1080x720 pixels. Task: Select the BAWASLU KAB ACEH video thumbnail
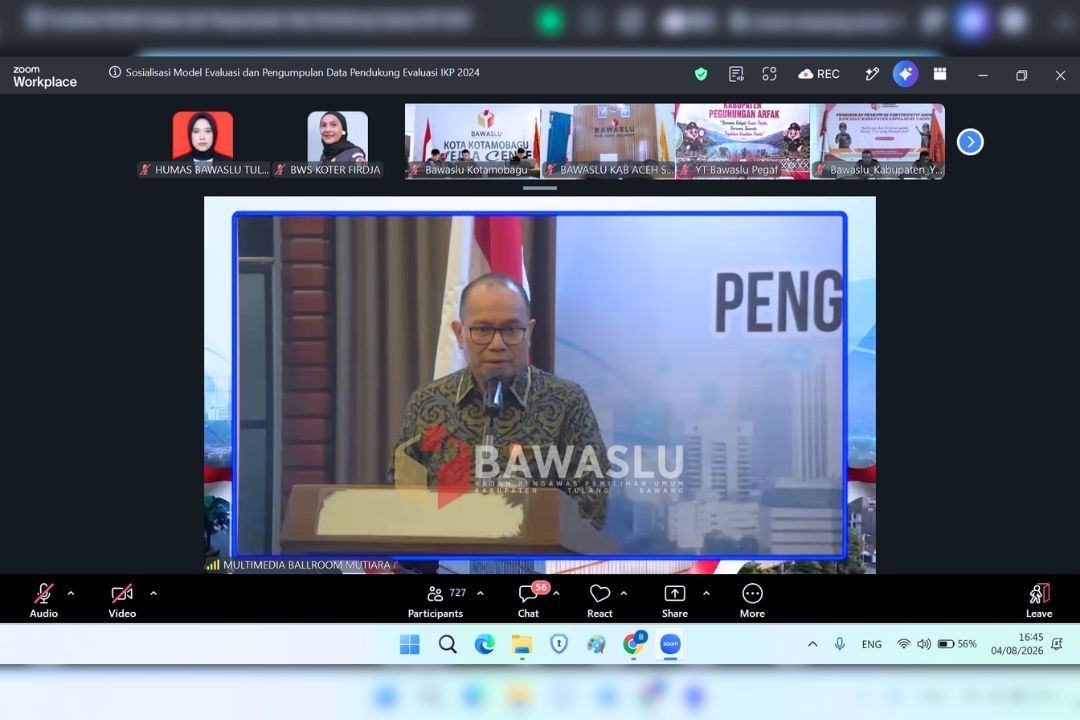[608, 141]
